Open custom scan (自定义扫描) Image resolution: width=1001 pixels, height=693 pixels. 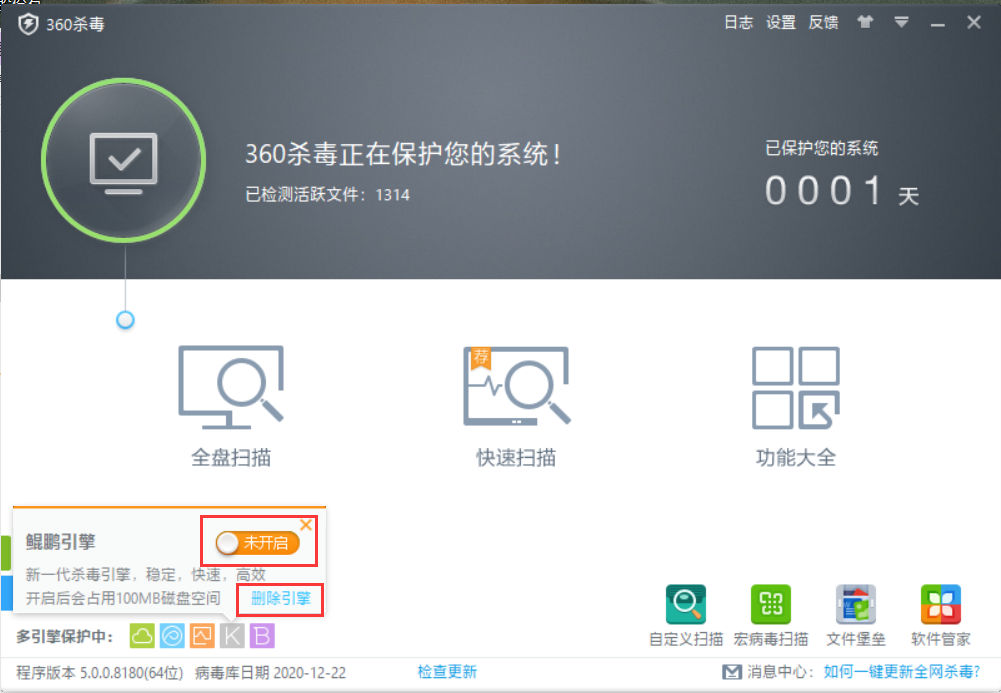pos(685,605)
